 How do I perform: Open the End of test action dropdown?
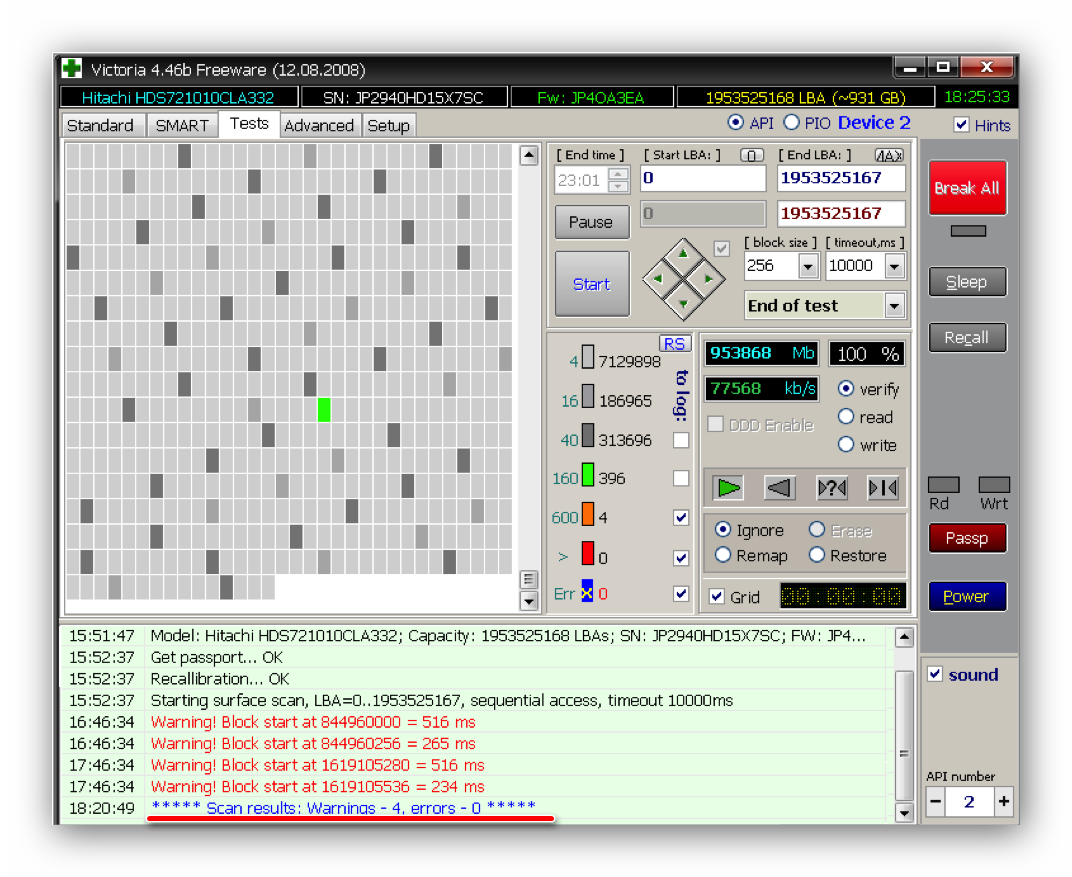[x=894, y=306]
